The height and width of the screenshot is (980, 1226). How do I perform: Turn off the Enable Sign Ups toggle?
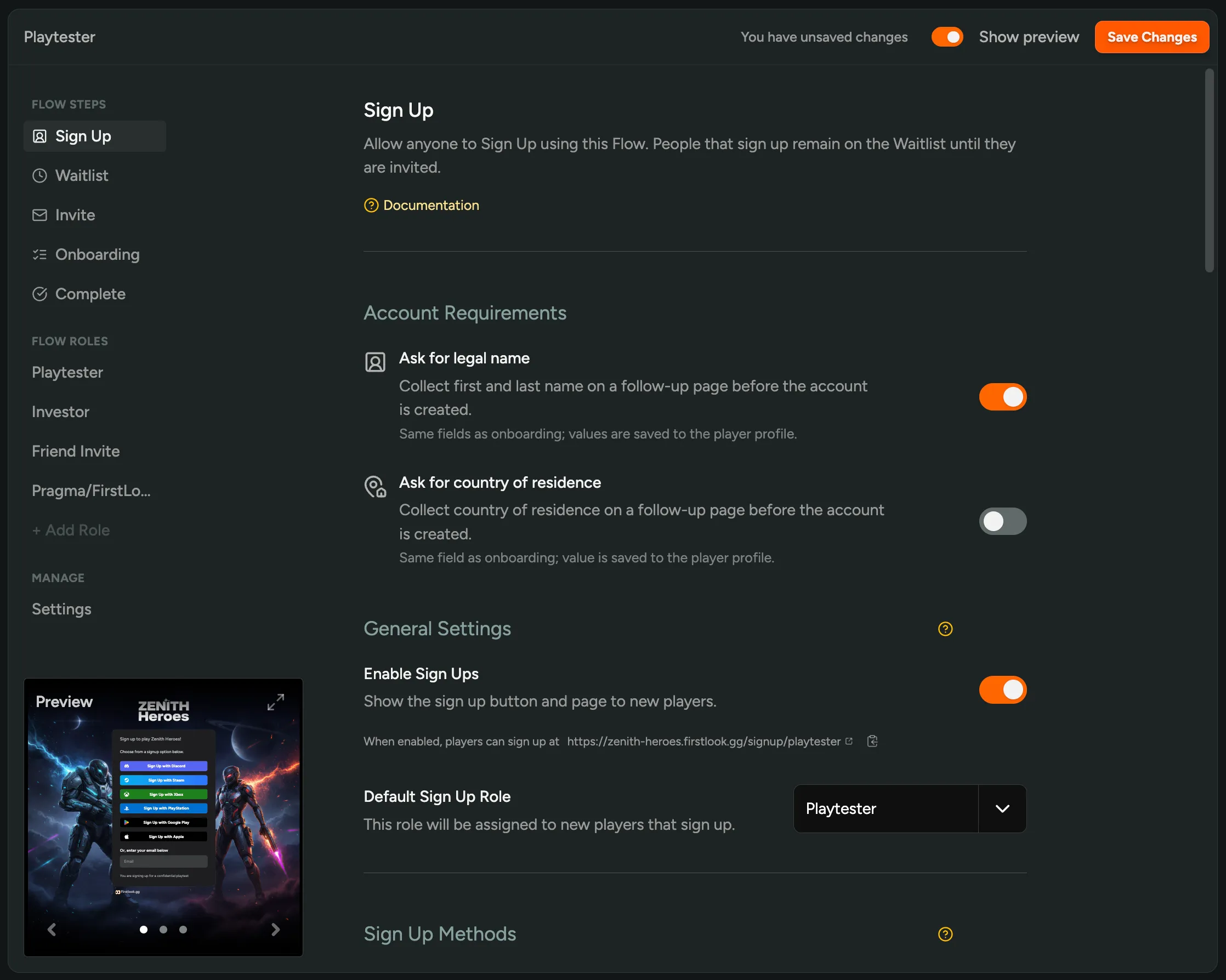click(1003, 690)
